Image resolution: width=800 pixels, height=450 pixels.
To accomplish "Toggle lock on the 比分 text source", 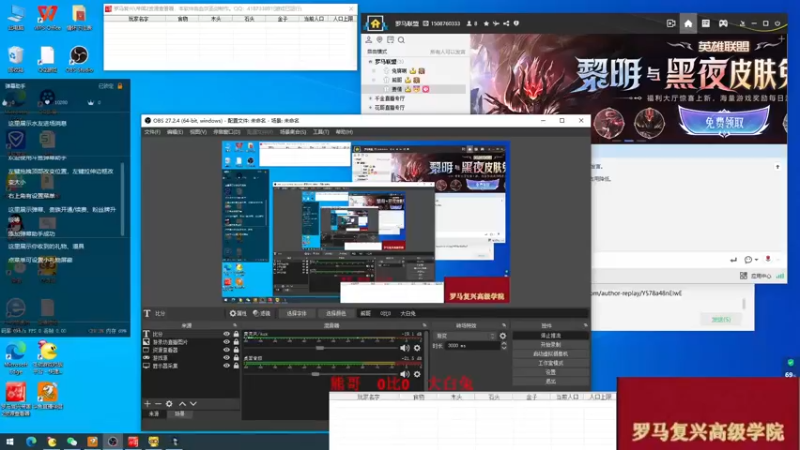I will click(236, 334).
